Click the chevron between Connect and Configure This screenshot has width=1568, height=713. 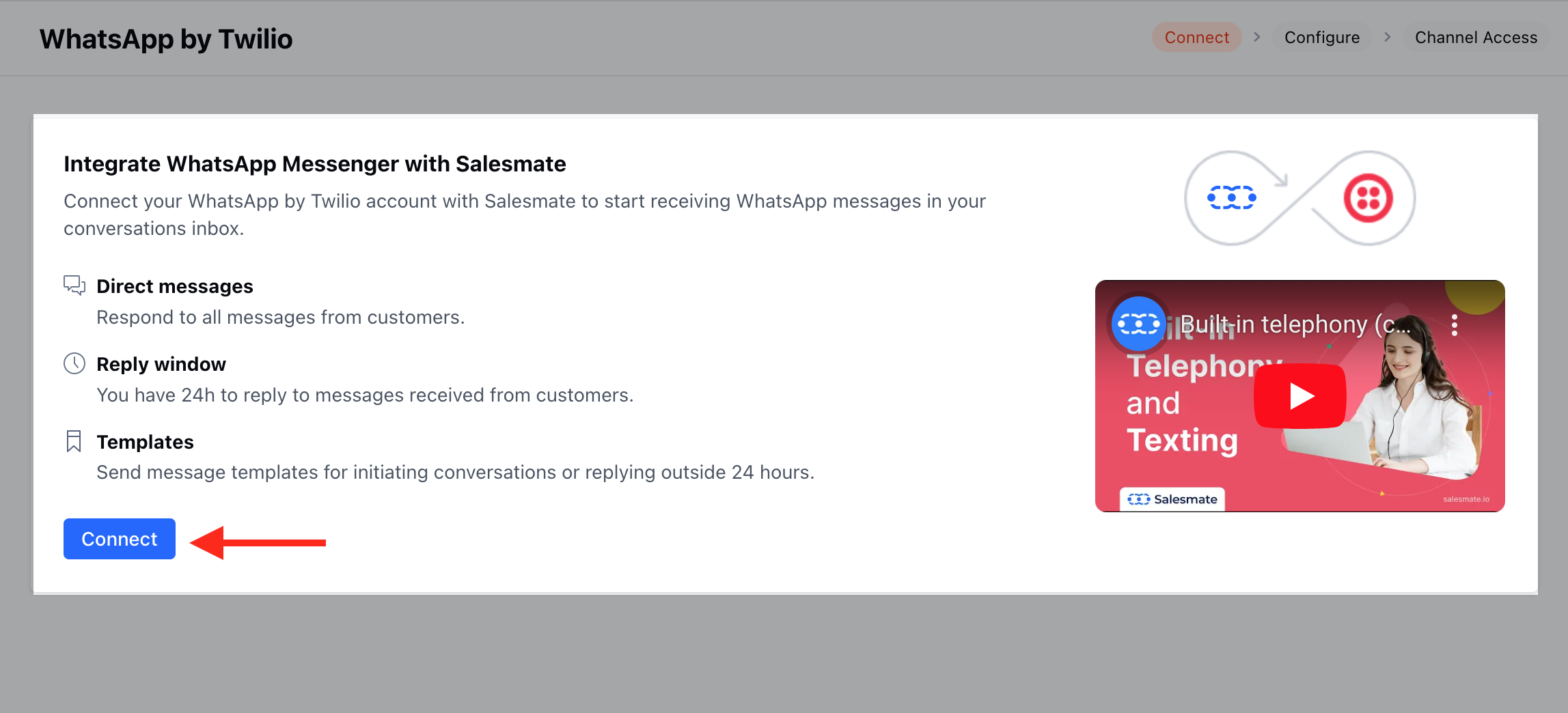(1256, 37)
